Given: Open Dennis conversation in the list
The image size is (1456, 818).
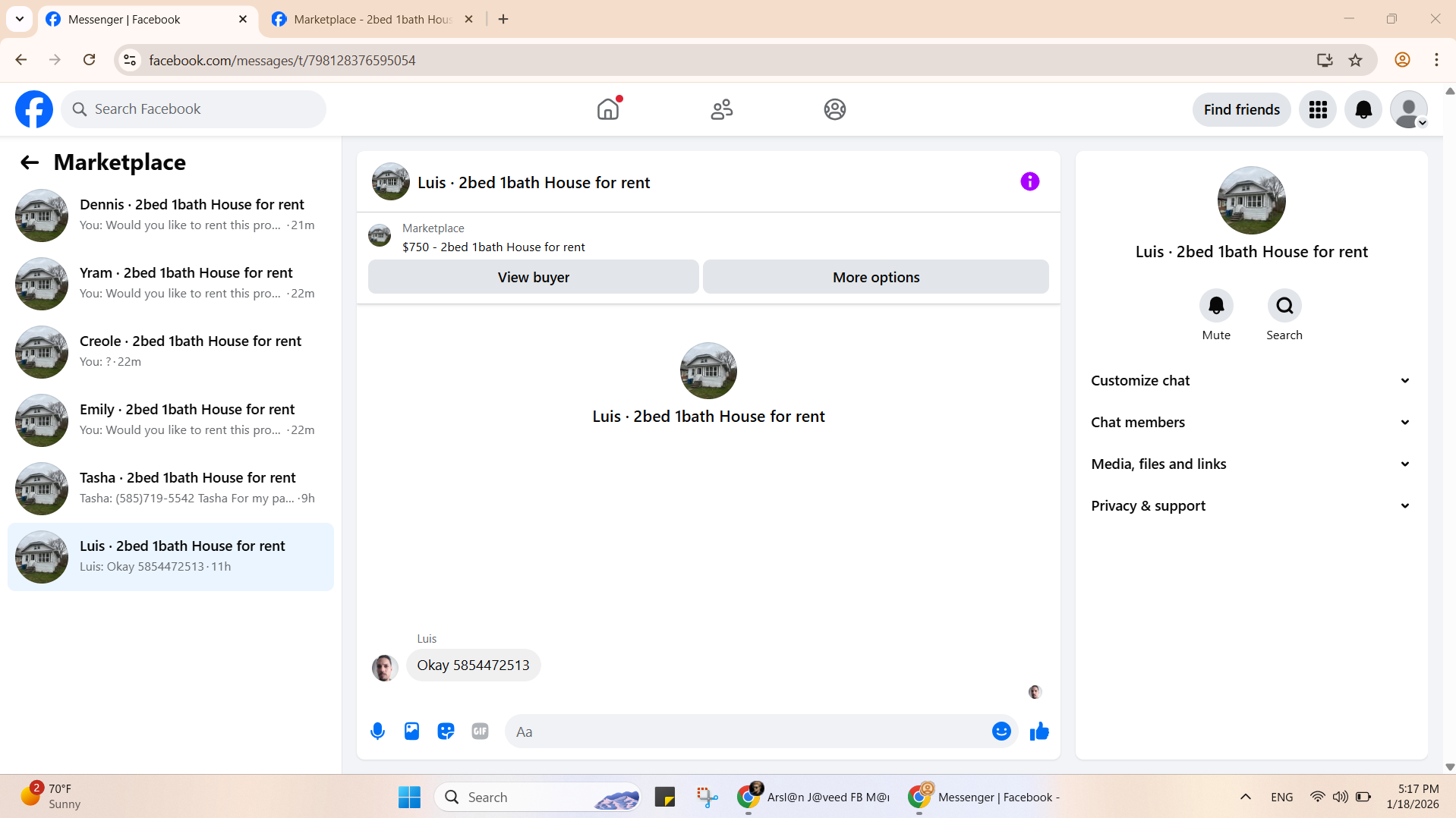Looking at the screenshot, I should coord(171,216).
